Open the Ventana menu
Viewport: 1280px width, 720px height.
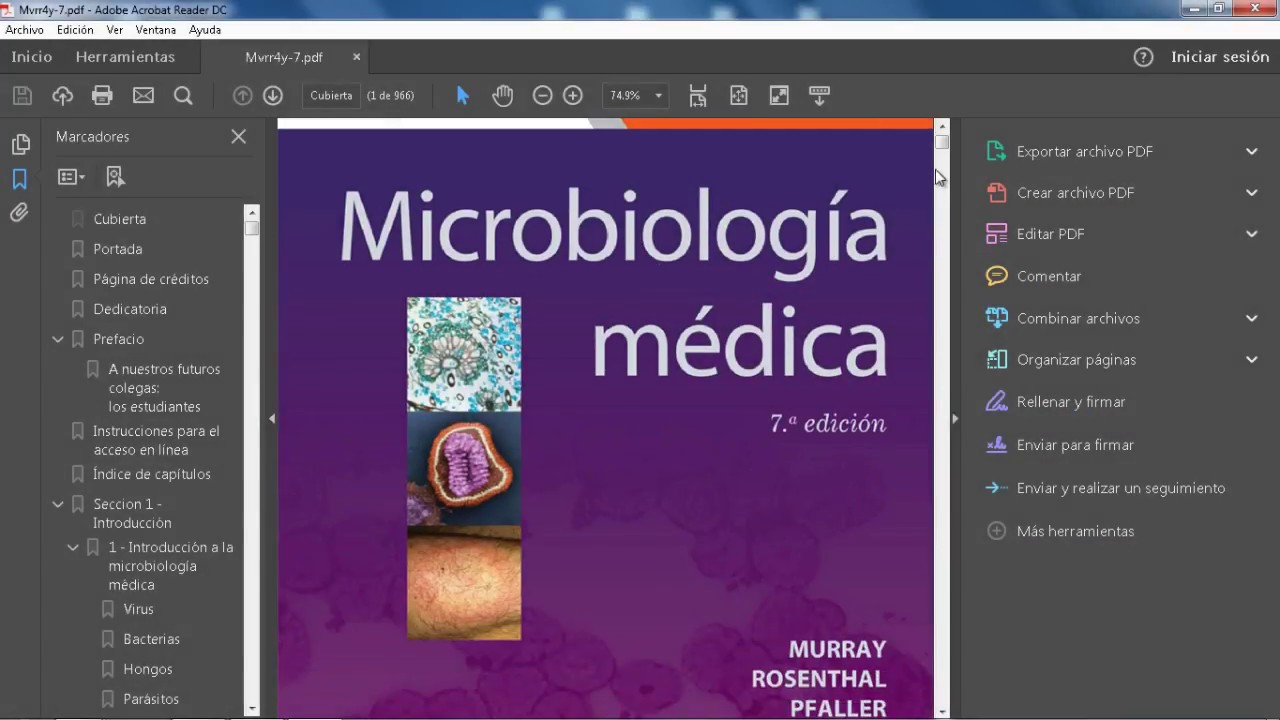tap(156, 30)
